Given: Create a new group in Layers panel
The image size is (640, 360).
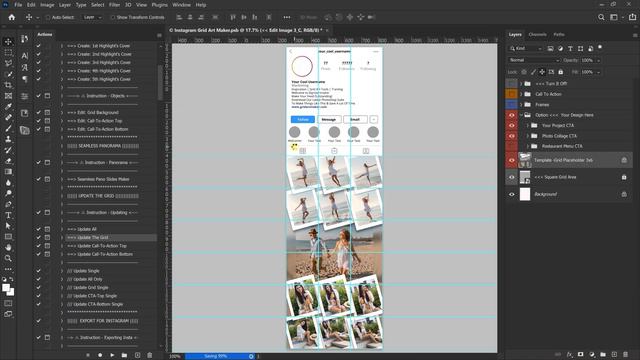Looking at the screenshot, I should (603, 355).
